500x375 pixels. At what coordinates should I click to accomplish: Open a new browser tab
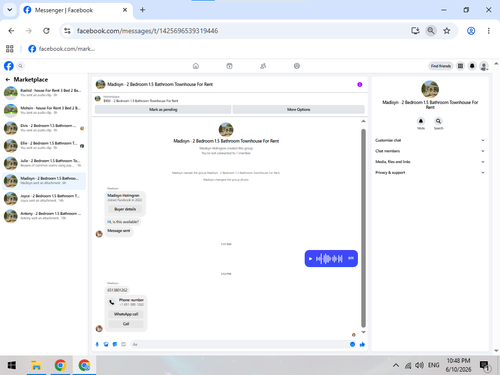[x=142, y=10]
